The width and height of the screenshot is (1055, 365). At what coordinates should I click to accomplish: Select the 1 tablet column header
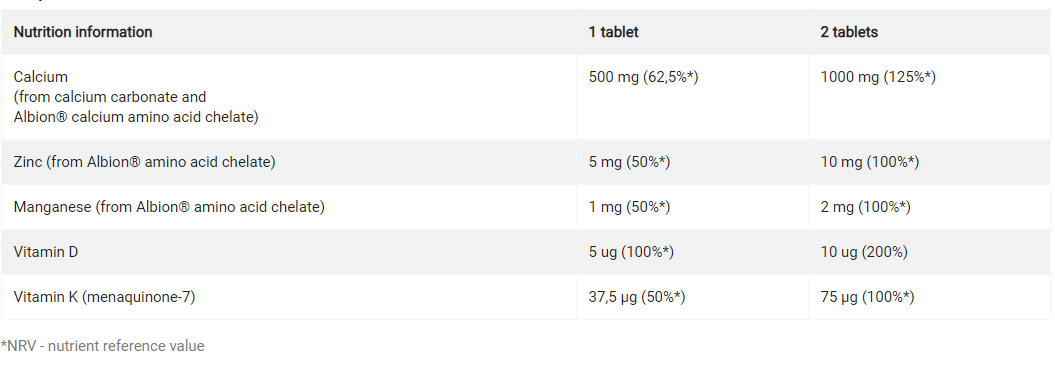613,32
